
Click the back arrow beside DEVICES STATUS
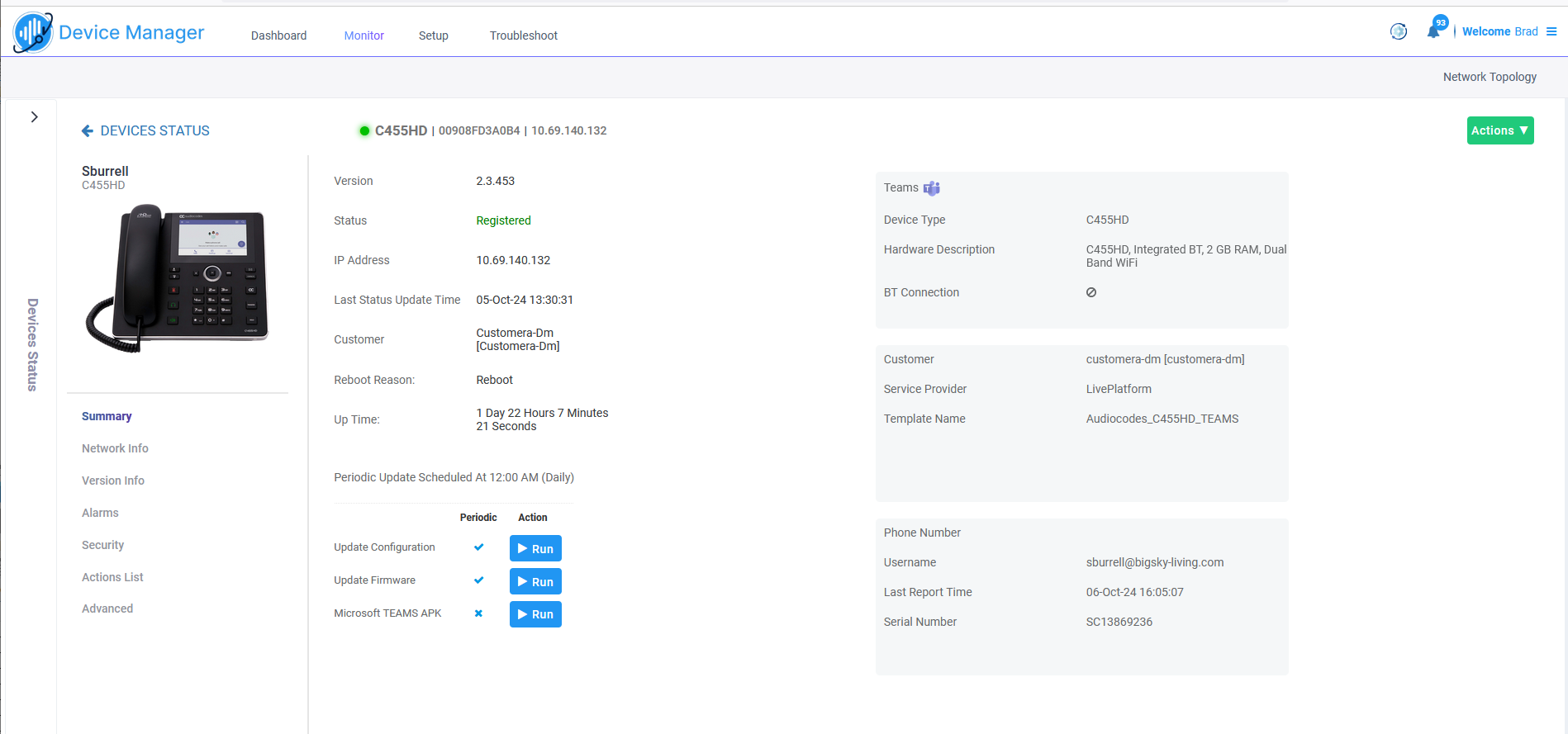tap(88, 130)
